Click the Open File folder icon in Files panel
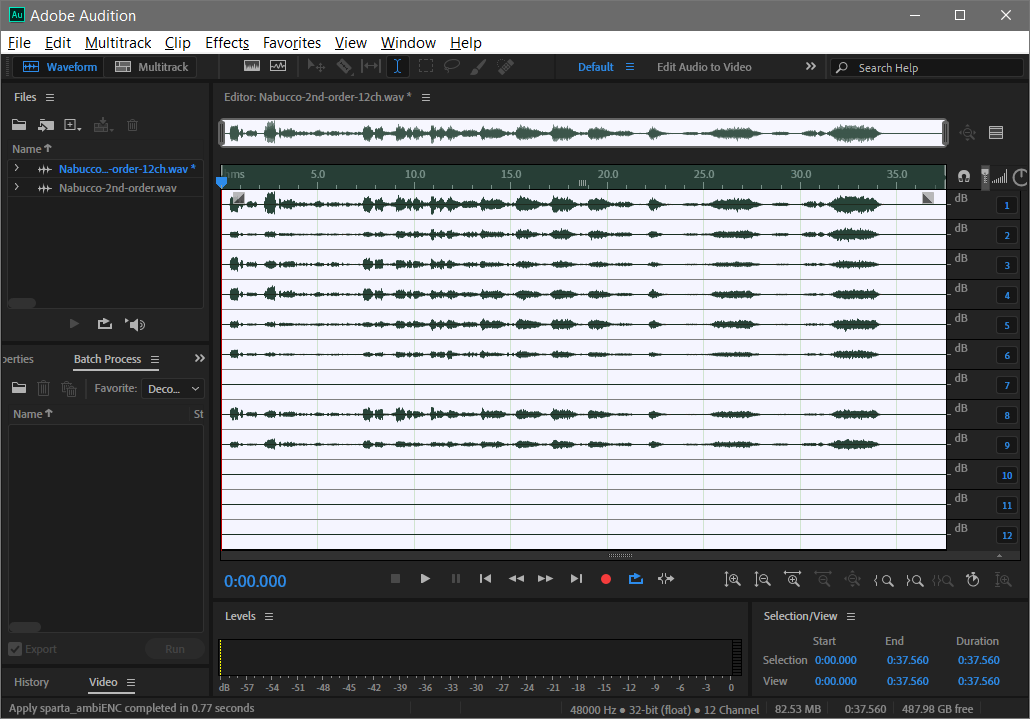The image size is (1030, 719). [x=19, y=125]
